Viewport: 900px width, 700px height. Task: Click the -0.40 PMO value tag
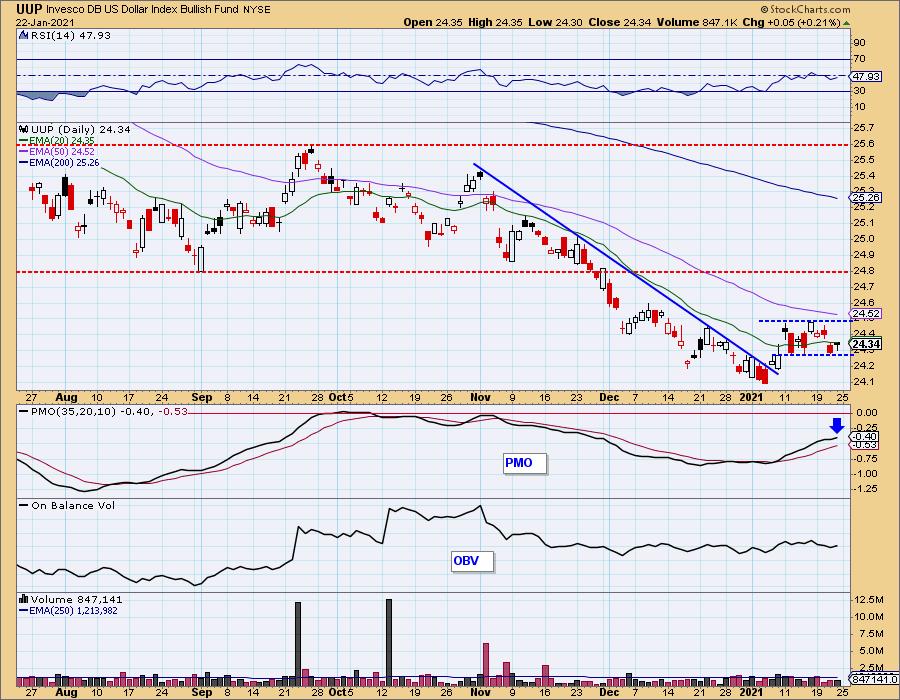tap(866, 437)
